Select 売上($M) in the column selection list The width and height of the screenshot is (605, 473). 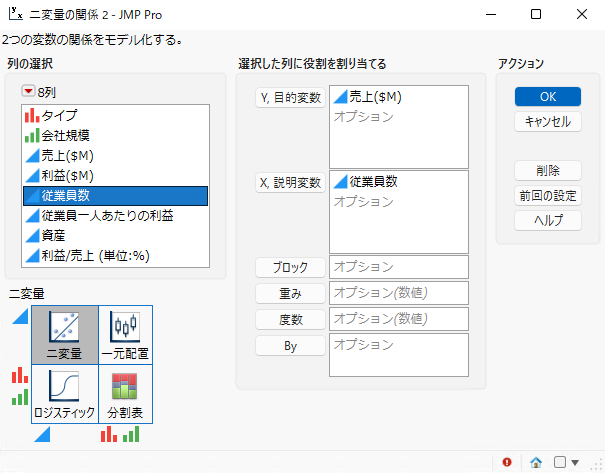pos(116,155)
